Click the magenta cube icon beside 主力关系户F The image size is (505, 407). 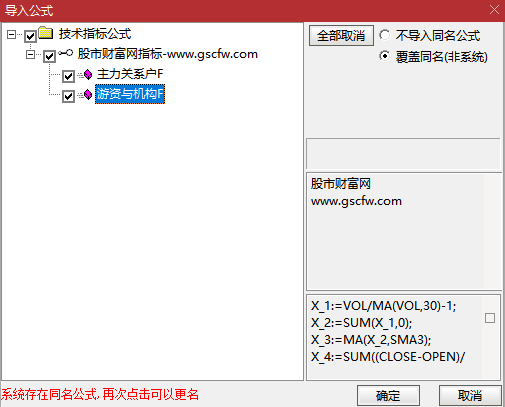tap(88, 75)
